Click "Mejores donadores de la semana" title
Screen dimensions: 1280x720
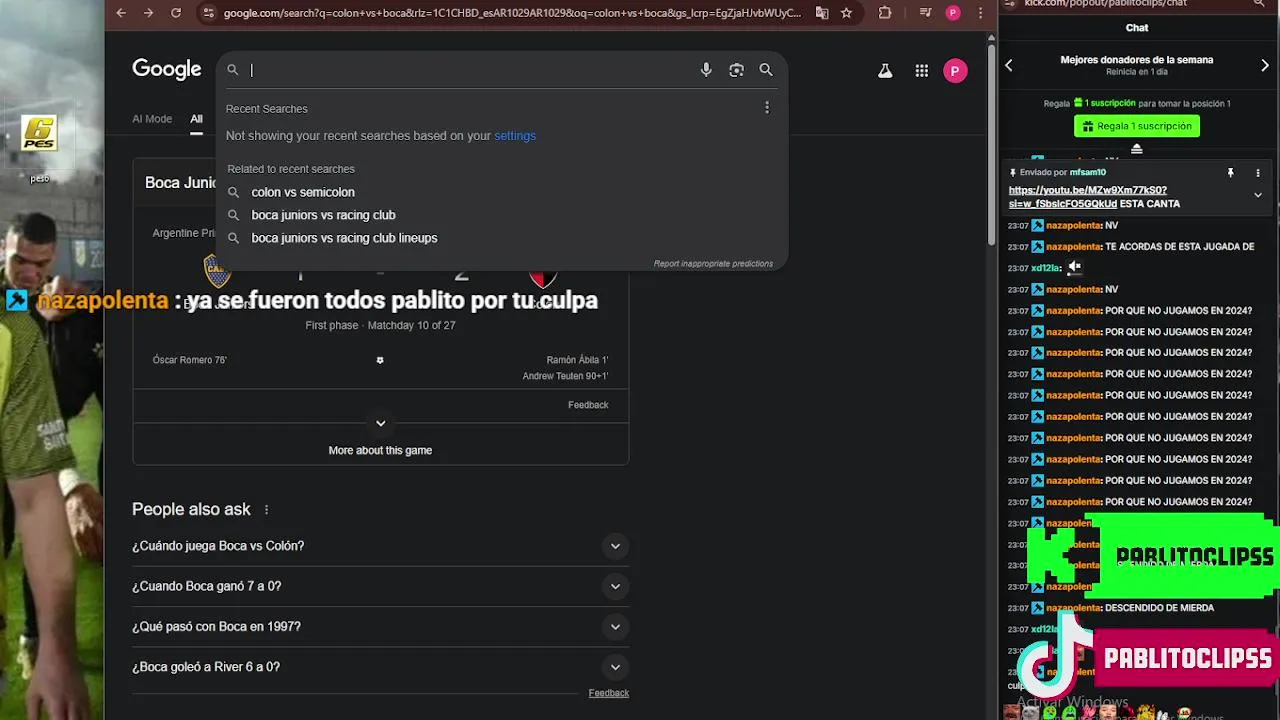coord(1137,60)
